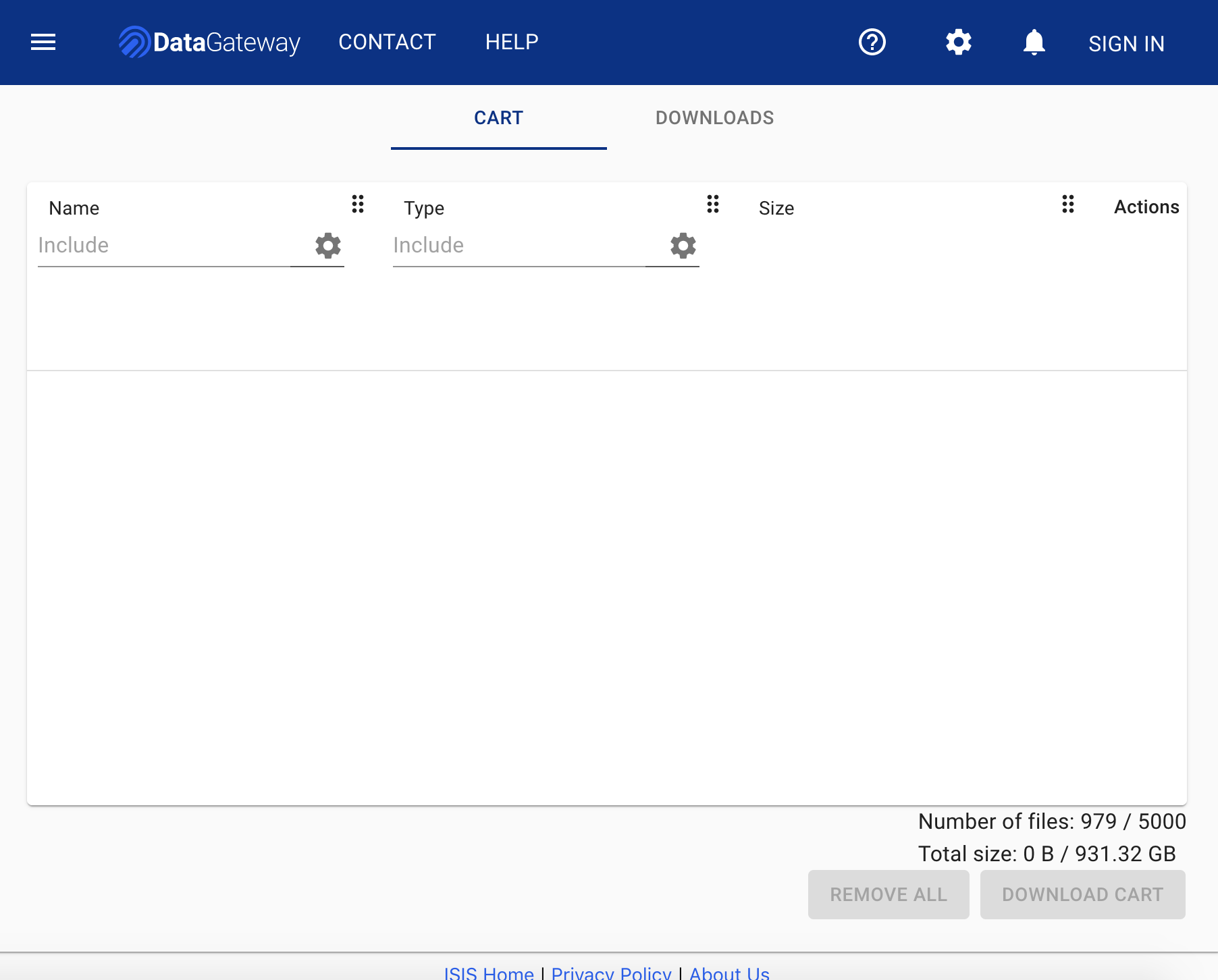Open the settings gear in the top bar
Viewport: 1218px width, 980px height.
[x=958, y=42]
